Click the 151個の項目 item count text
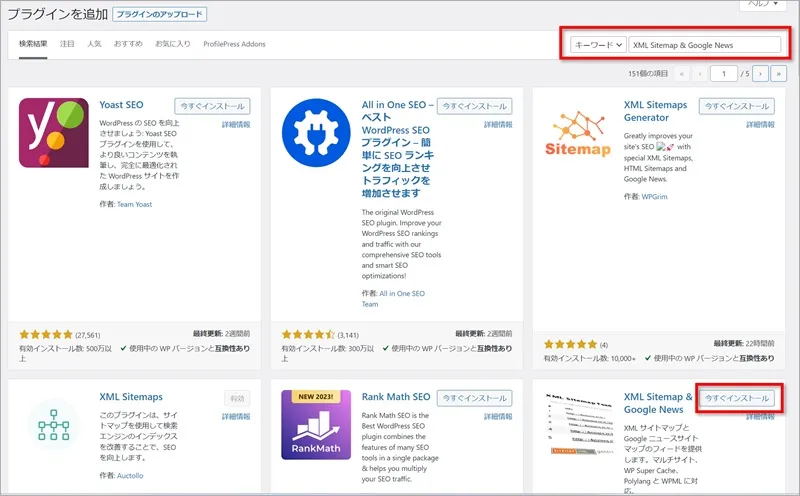The width and height of the screenshot is (800, 496). point(648,73)
